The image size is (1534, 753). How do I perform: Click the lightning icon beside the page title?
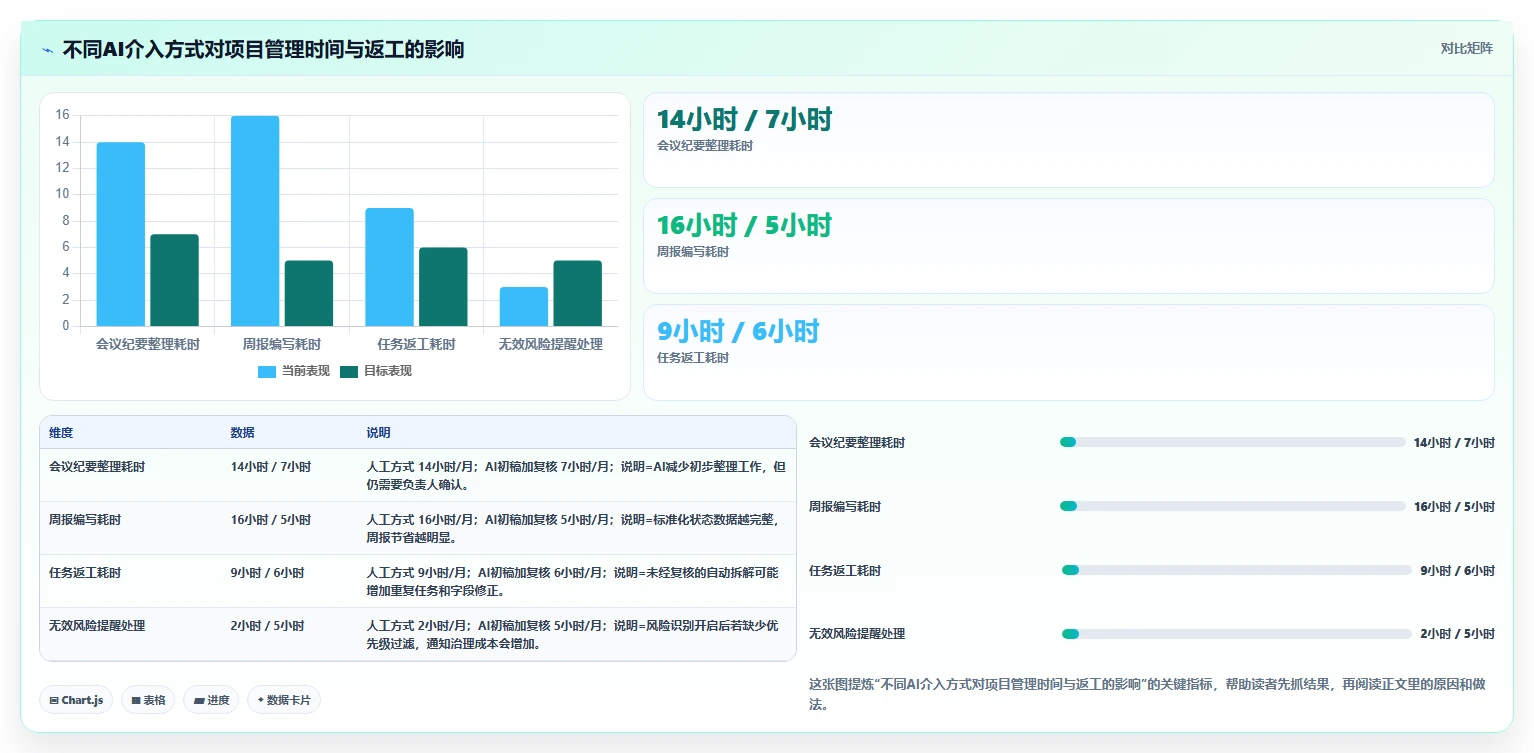47,50
